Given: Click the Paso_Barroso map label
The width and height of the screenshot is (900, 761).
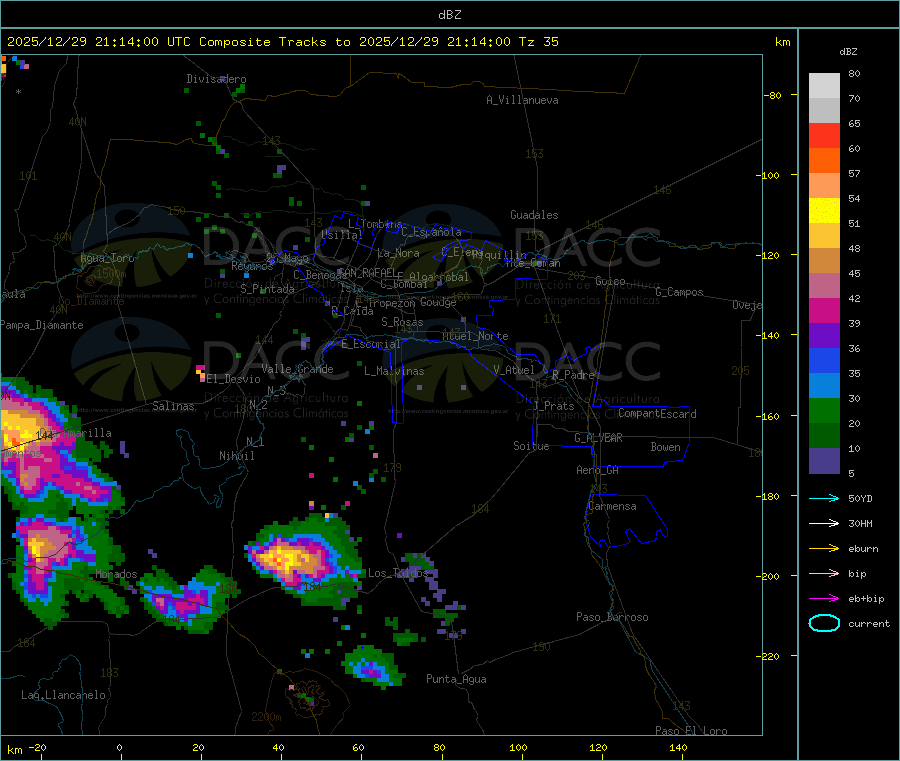Looking at the screenshot, I should tap(612, 617).
